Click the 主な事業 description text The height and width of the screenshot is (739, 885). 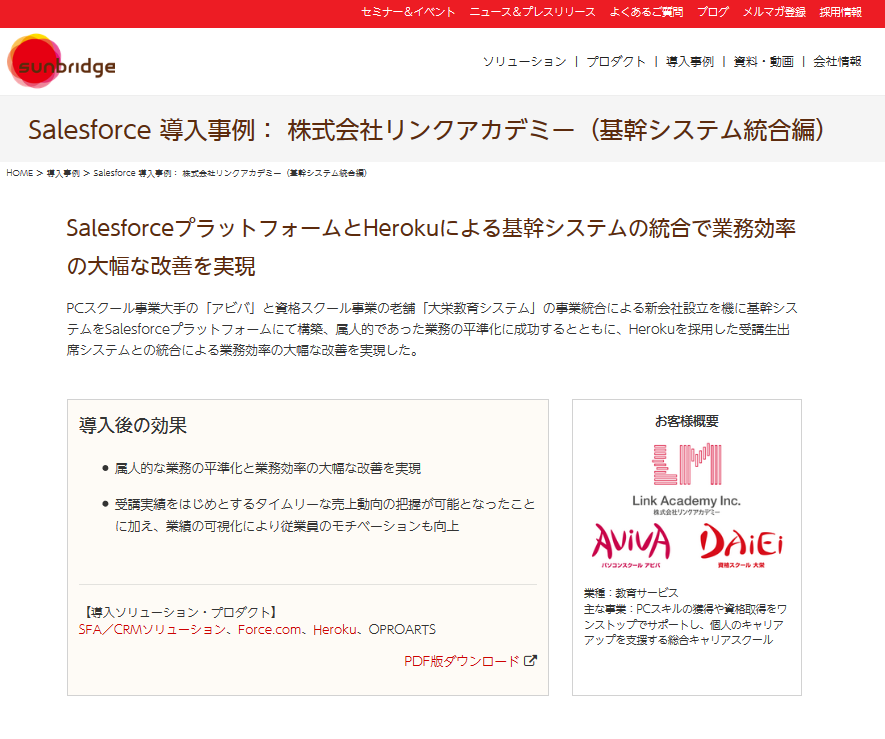pyautogui.click(x=685, y=624)
